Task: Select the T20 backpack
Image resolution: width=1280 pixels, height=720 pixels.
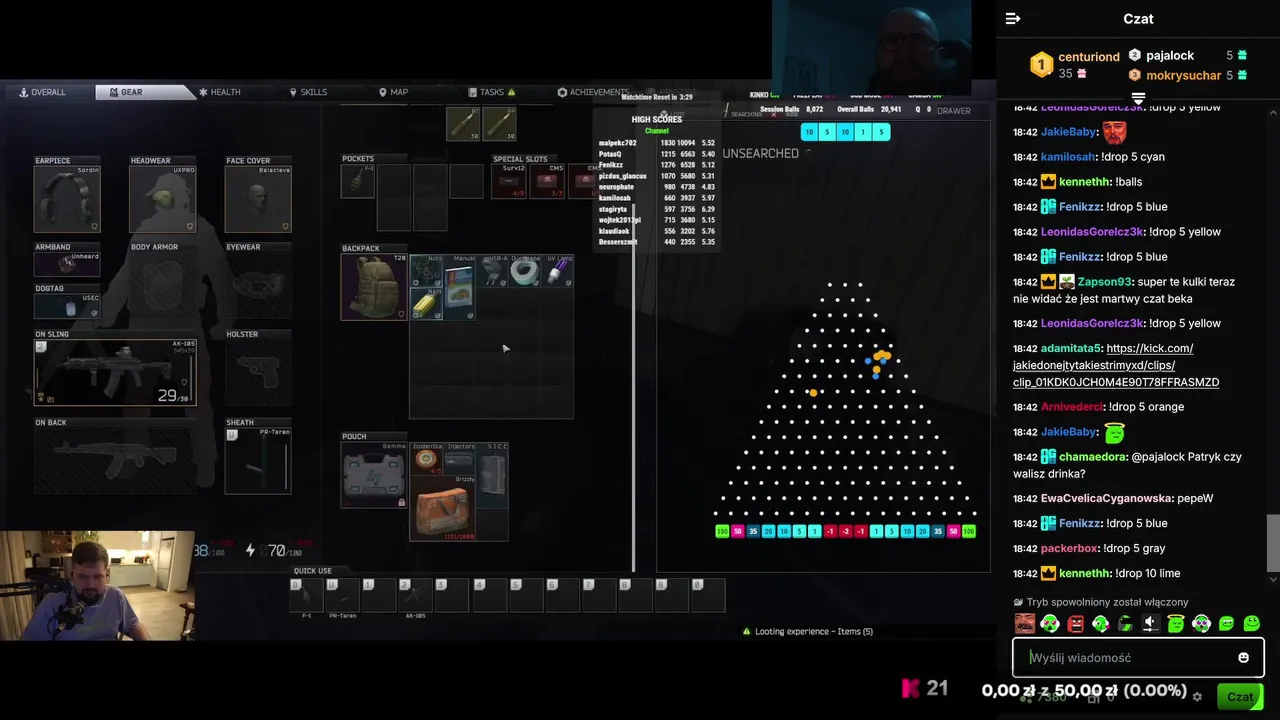Action: 374,287
